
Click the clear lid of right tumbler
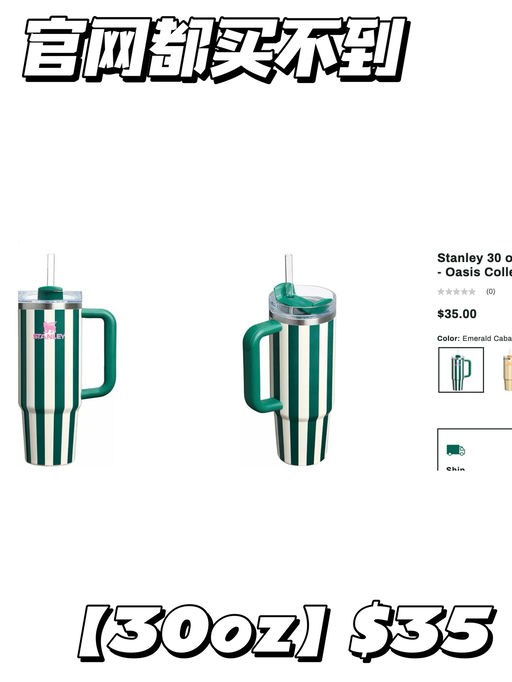pyautogui.click(x=302, y=302)
